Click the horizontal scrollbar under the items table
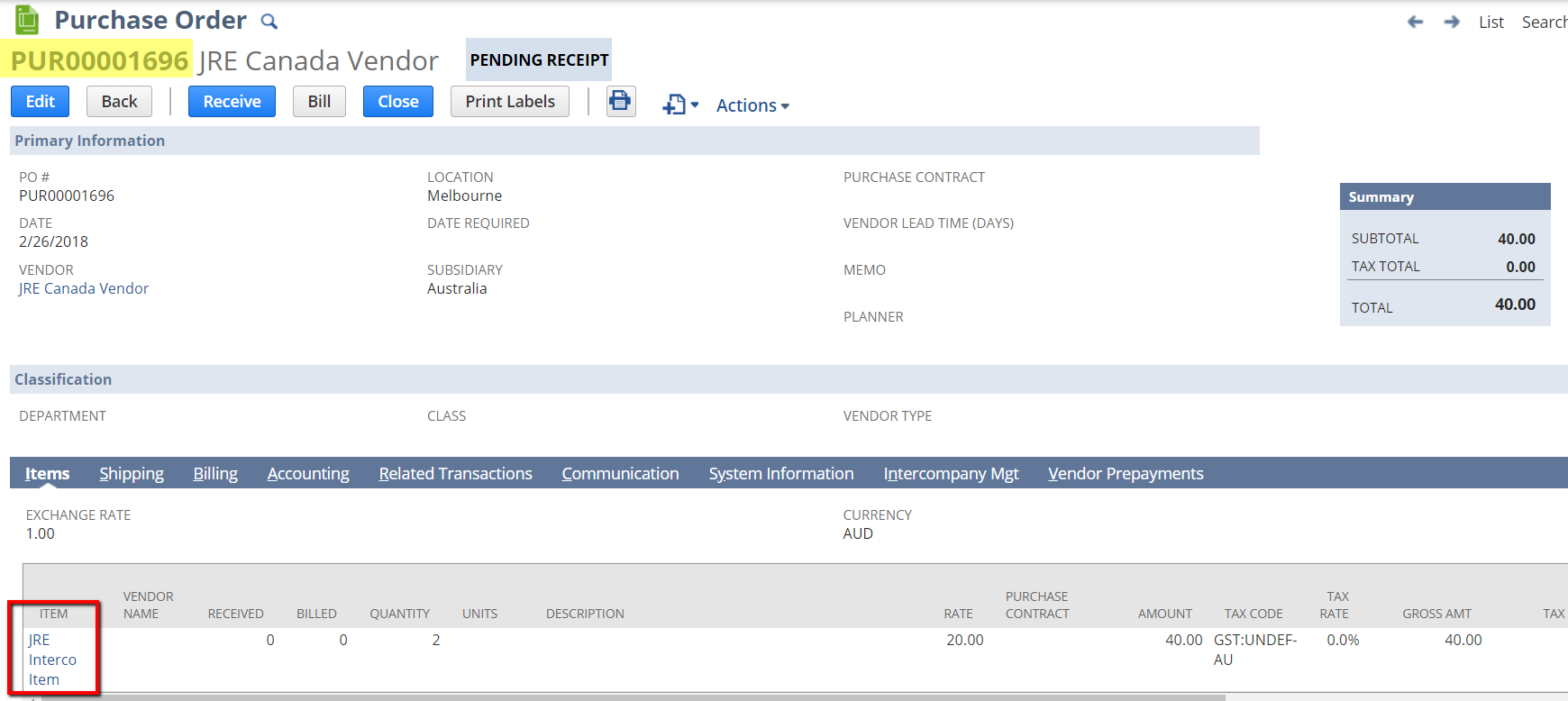The height and width of the screenshot is (701, 1568). coord(631,696)
